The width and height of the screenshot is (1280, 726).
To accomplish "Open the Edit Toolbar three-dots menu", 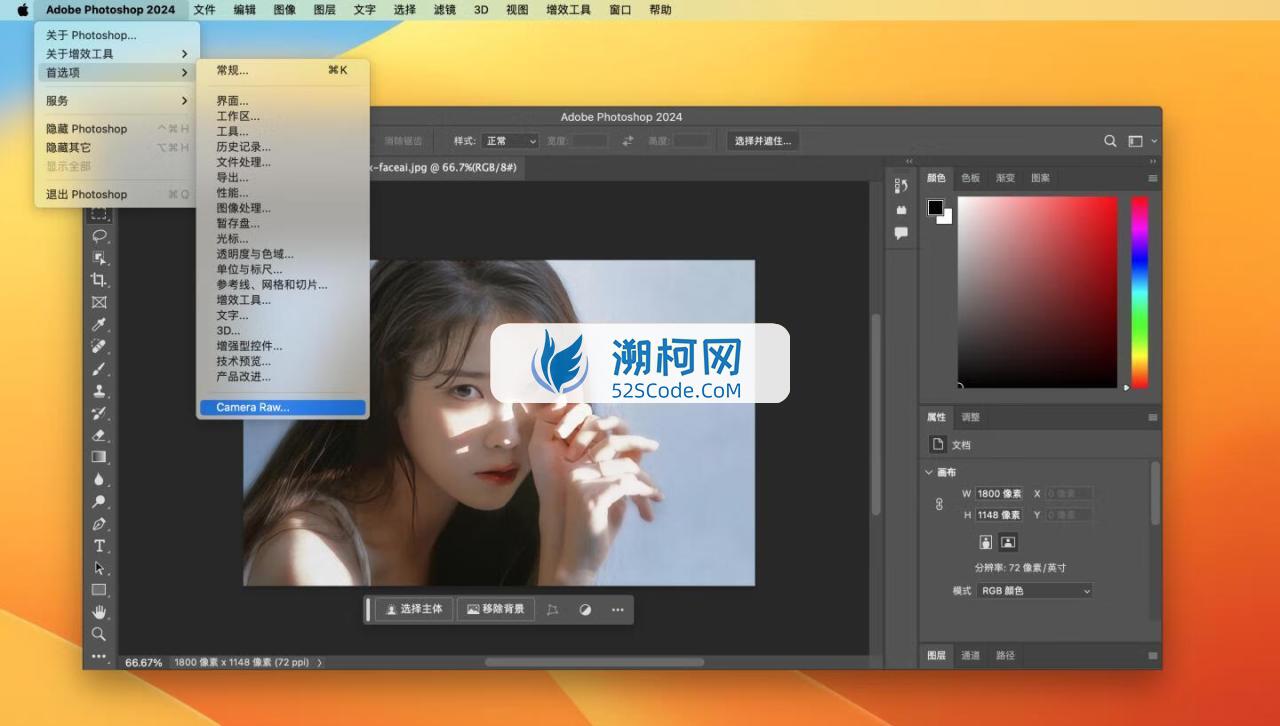I will [99, 656].
